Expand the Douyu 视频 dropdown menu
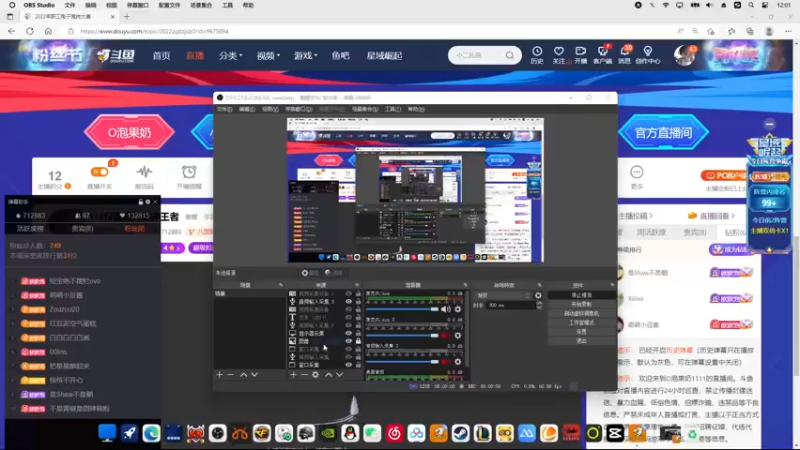Screen dimensions: 800x450 tap(268, 55)
